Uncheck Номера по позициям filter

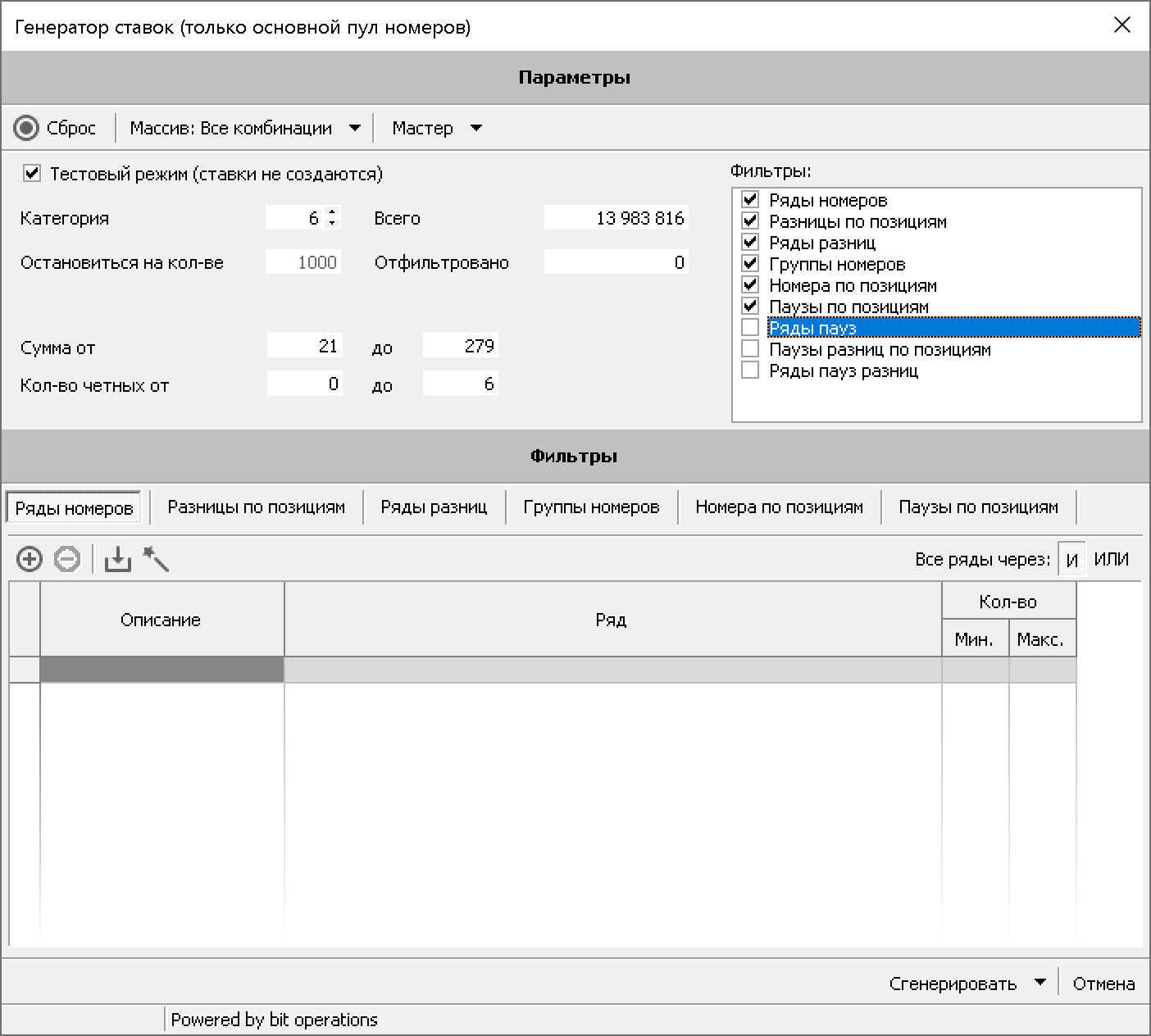750,284
